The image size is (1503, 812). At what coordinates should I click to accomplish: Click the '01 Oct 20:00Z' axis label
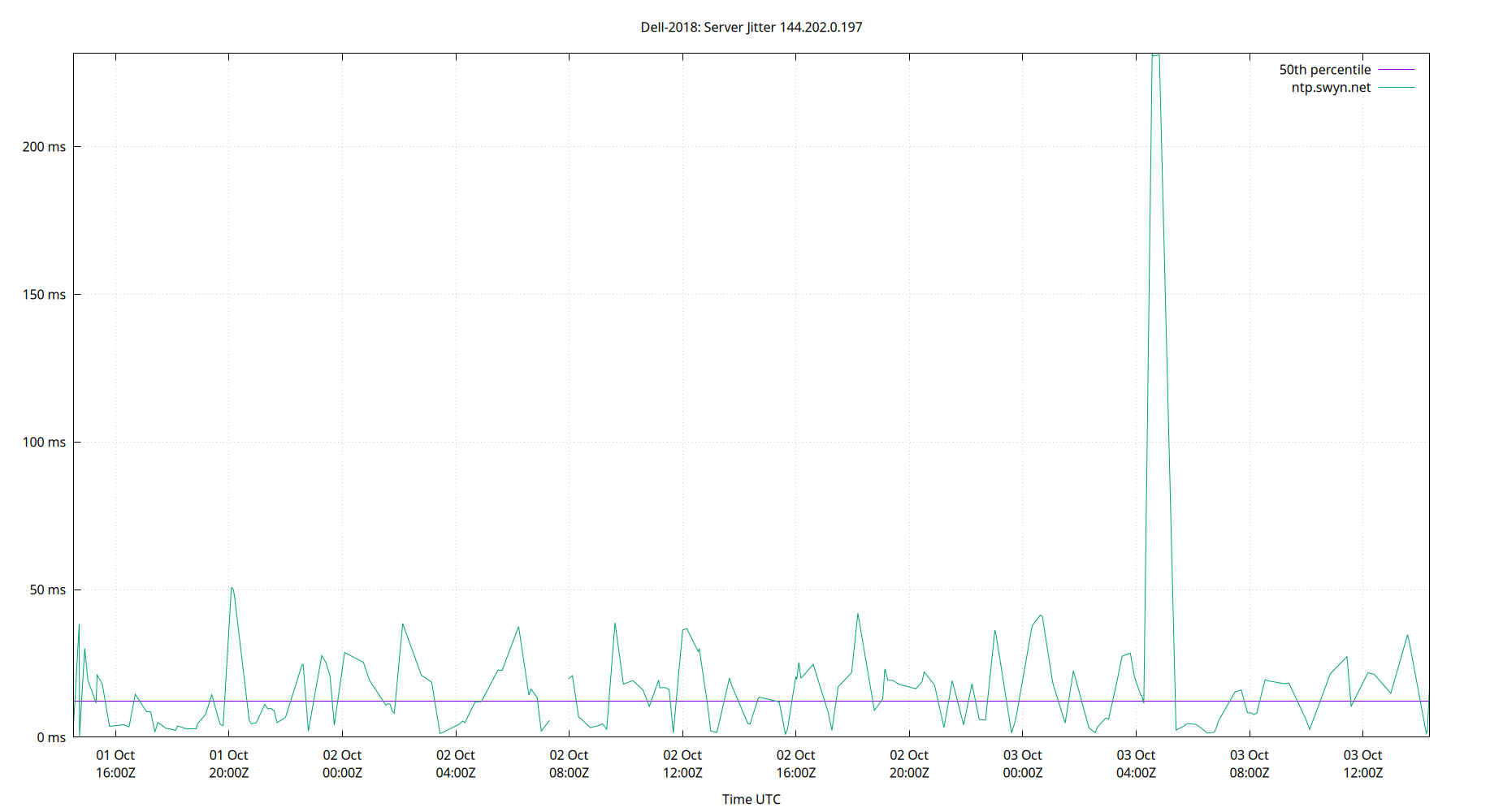[229, 764]
